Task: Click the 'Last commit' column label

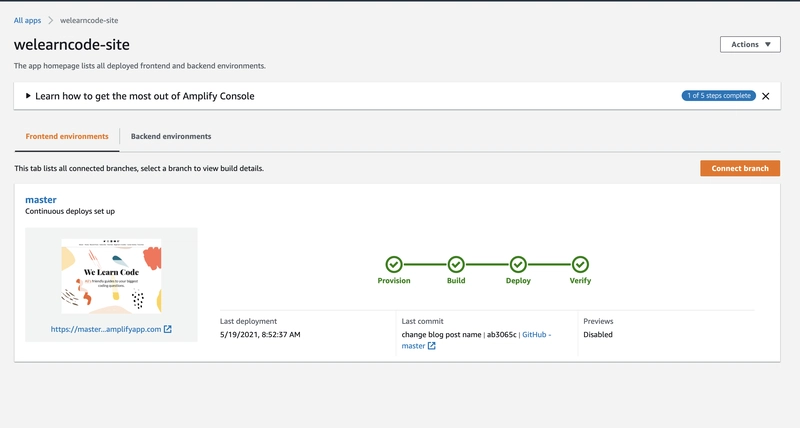Action: (x=422, y=321)
